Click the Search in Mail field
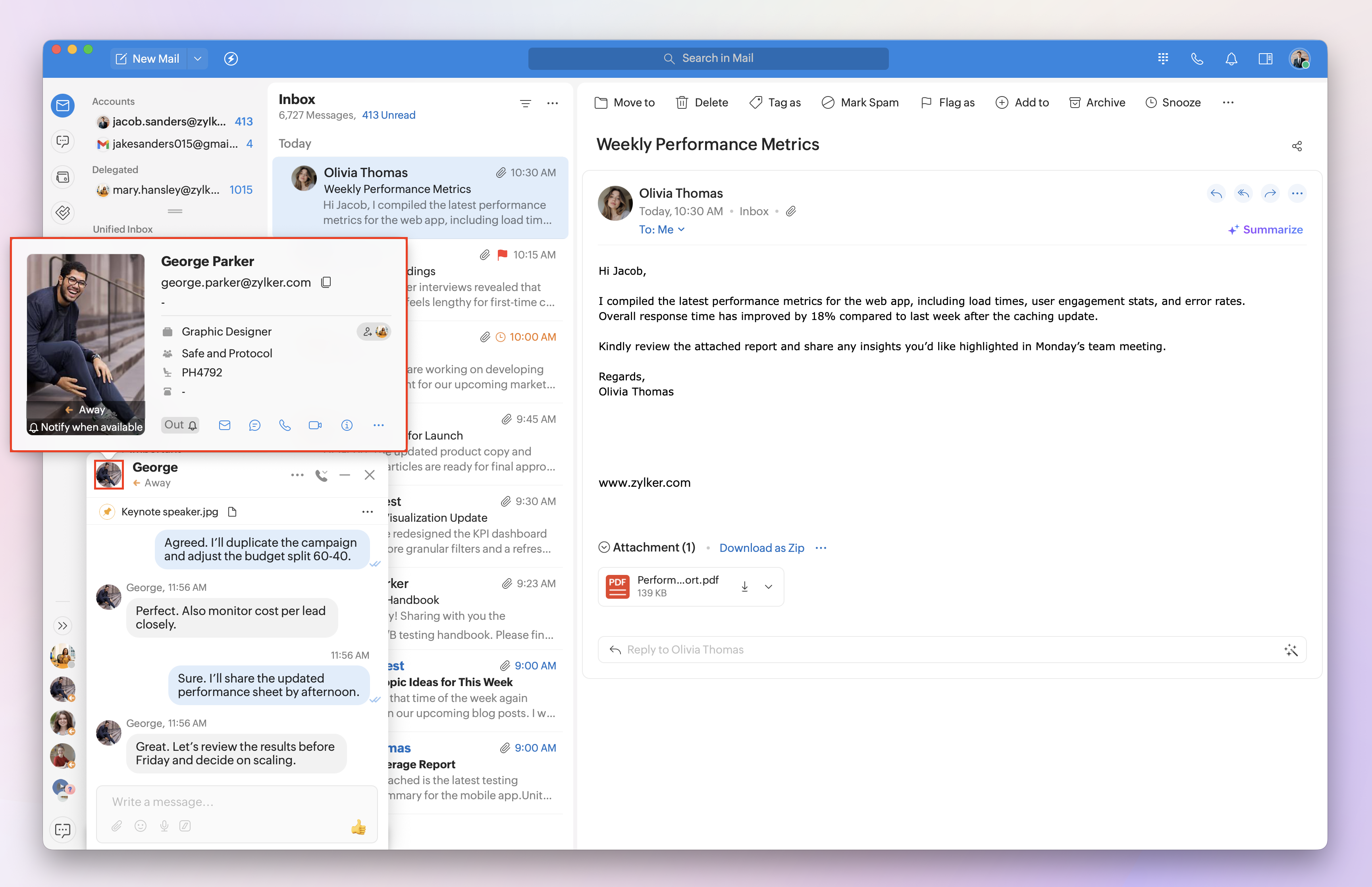The width and height of the screenshot is (1372, 887). pyautogui.click(x=708, y=58)
